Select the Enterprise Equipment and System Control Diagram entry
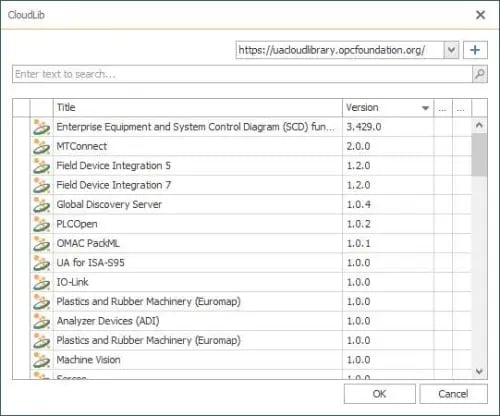Screen dimensions: 500x416 [x=195, y=127]
